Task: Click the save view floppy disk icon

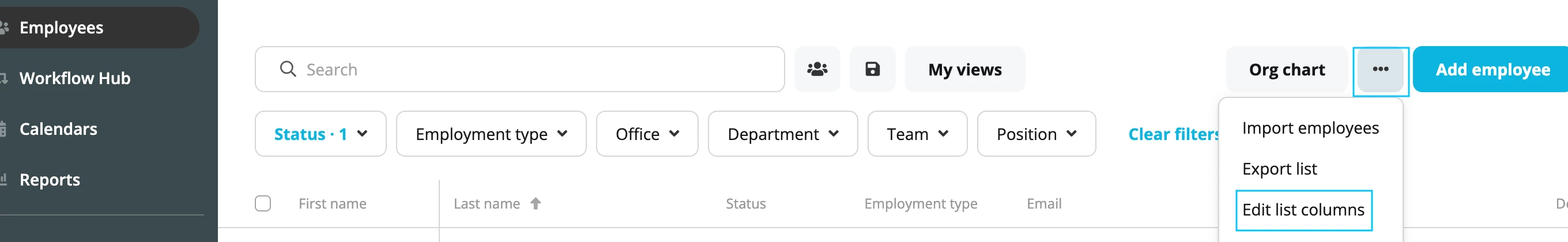Action: (x=872, y=69)
